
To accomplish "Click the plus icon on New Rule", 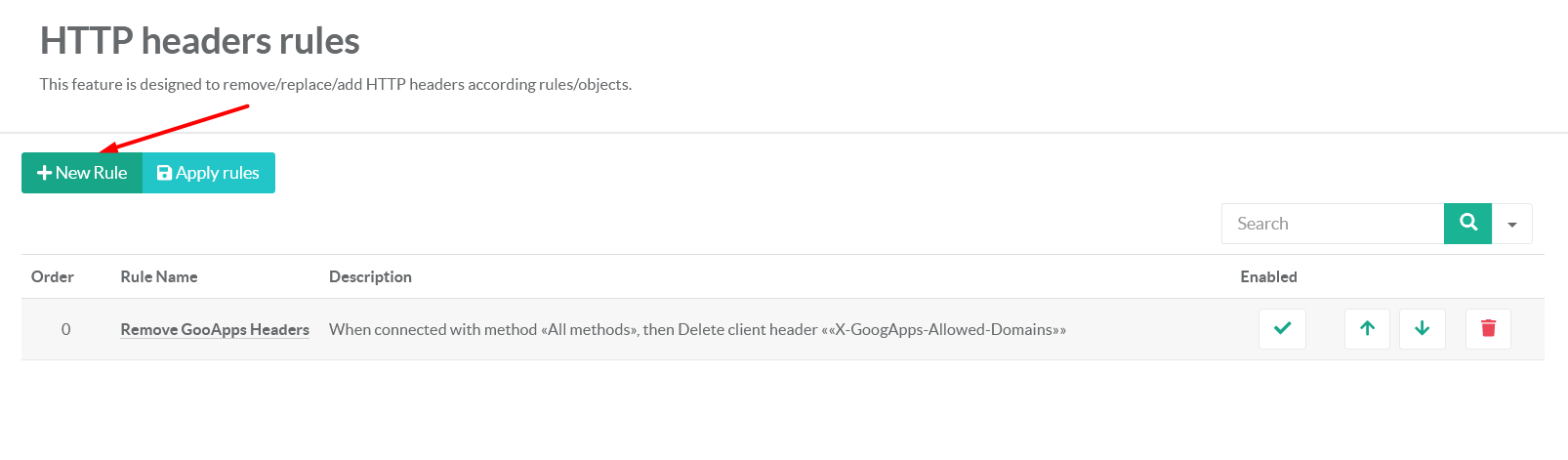I will coord(44,173).
